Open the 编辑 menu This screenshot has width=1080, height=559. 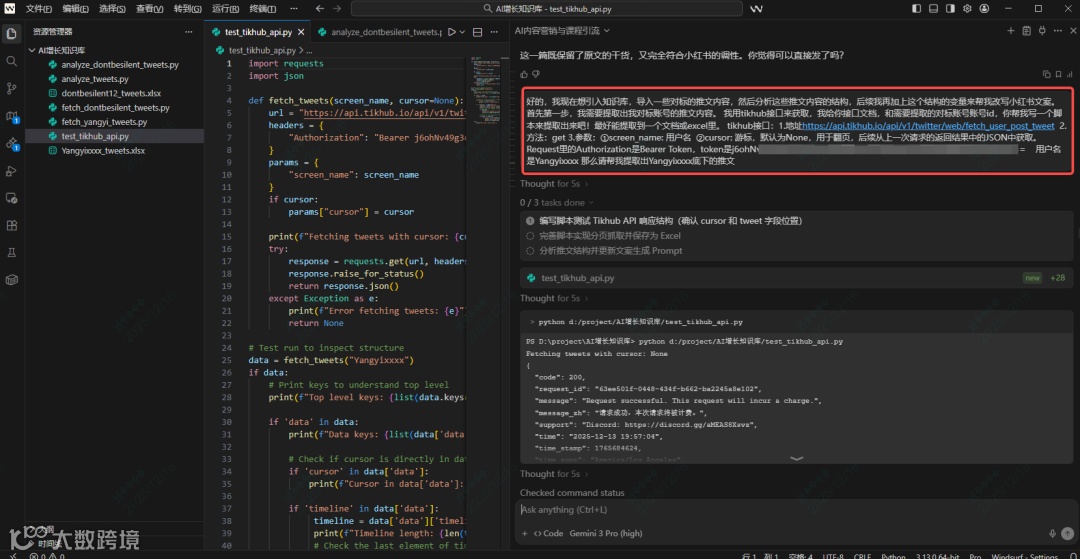(x=75, y=9)
